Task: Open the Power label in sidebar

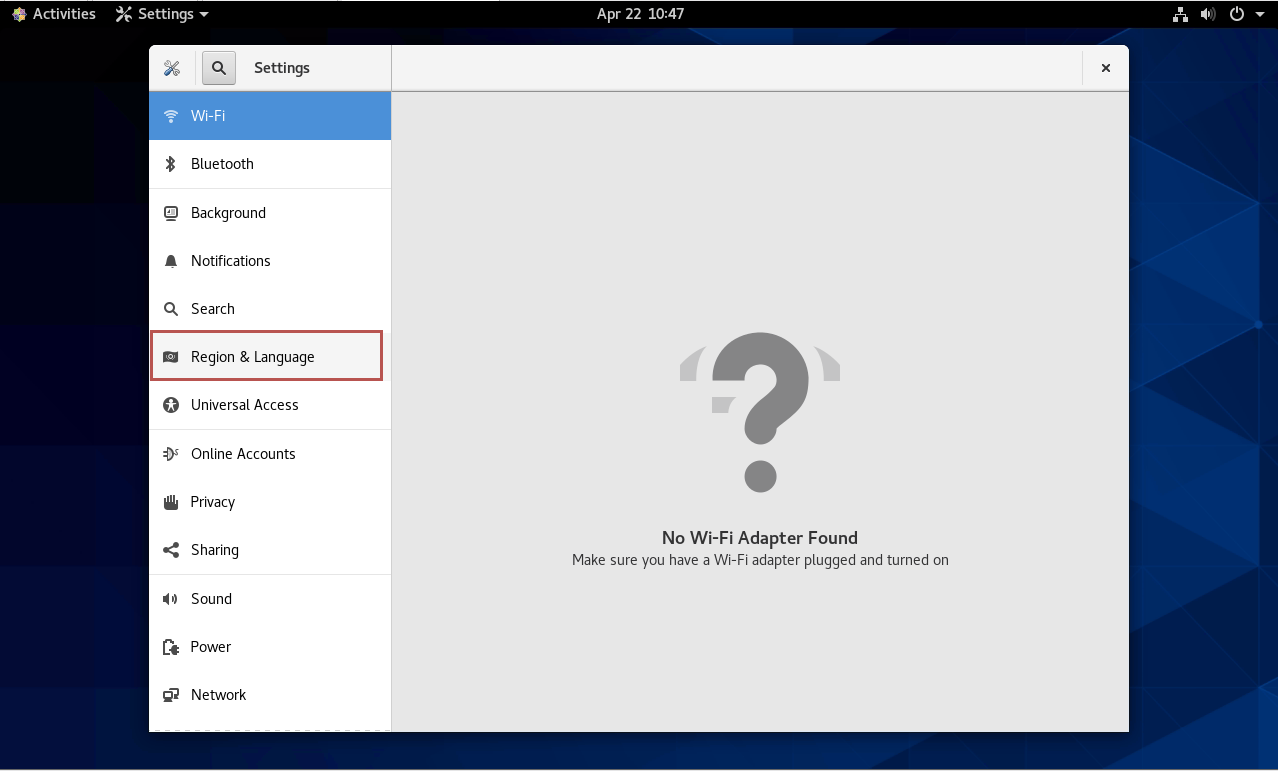Action: pos(211,647)
